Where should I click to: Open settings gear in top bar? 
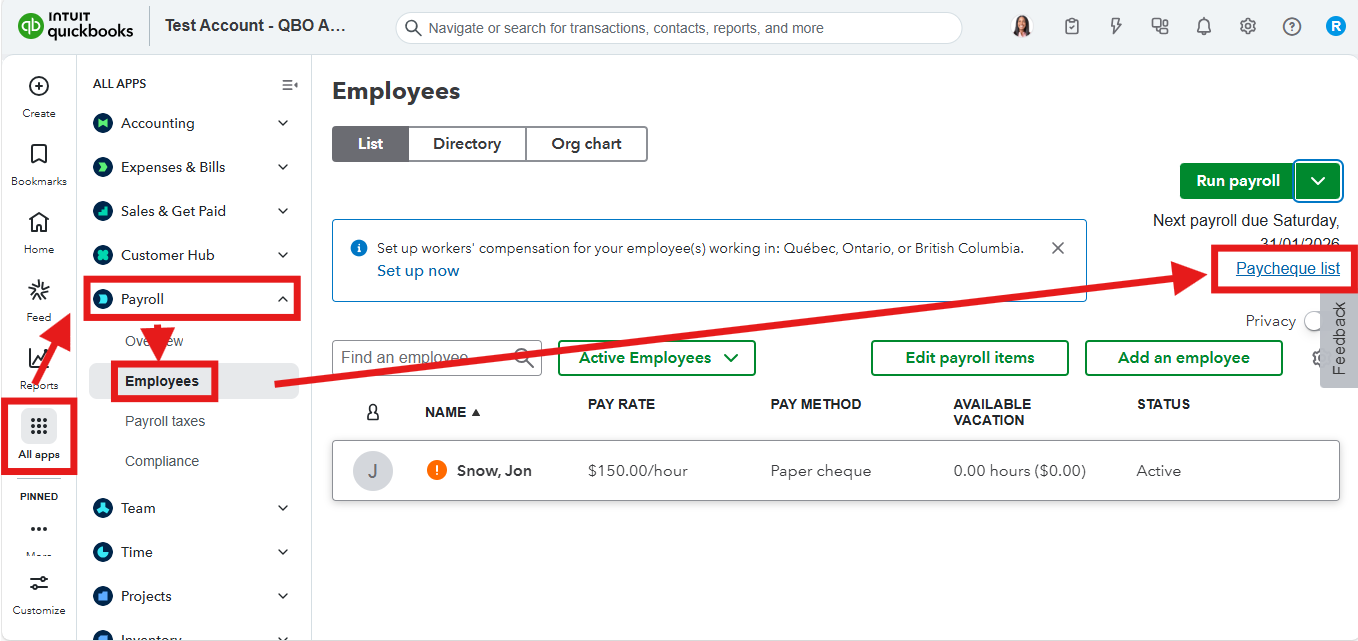(1248, 27)
